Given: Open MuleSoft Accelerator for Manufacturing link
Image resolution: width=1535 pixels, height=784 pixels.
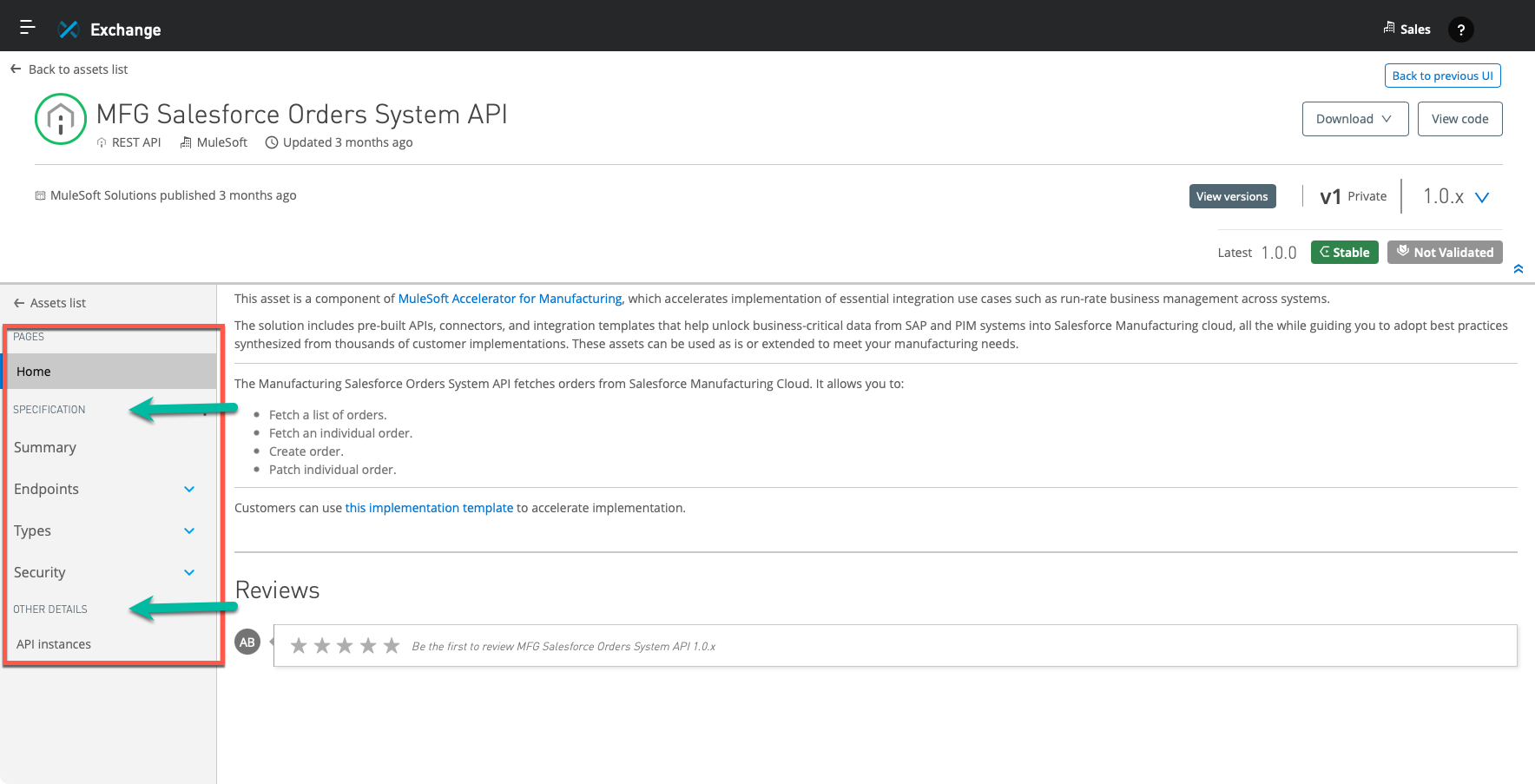Looking at the screenshot, I should coord(510,299).
